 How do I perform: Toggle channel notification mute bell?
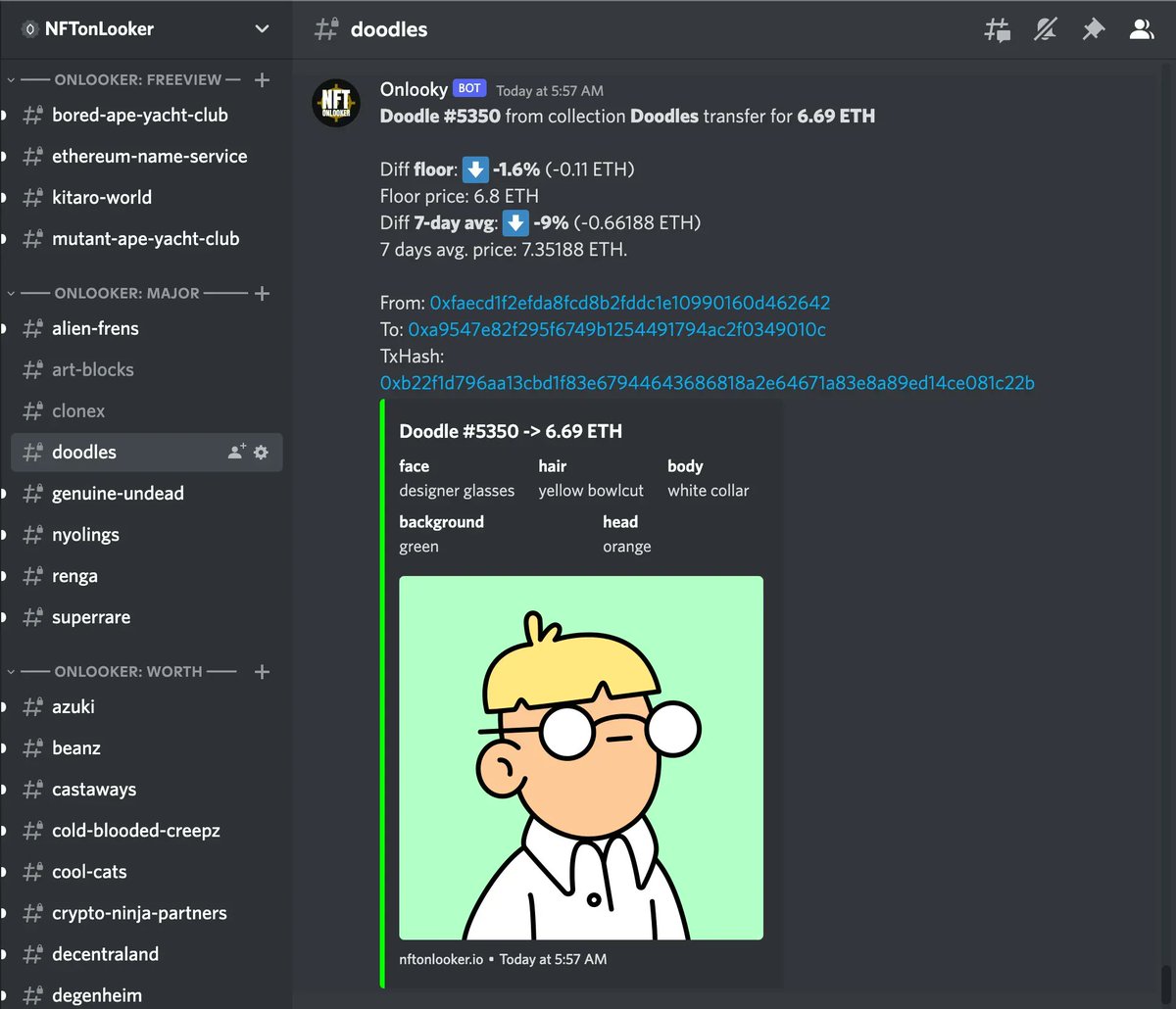pyautogui.click(x=1046, y=29)
